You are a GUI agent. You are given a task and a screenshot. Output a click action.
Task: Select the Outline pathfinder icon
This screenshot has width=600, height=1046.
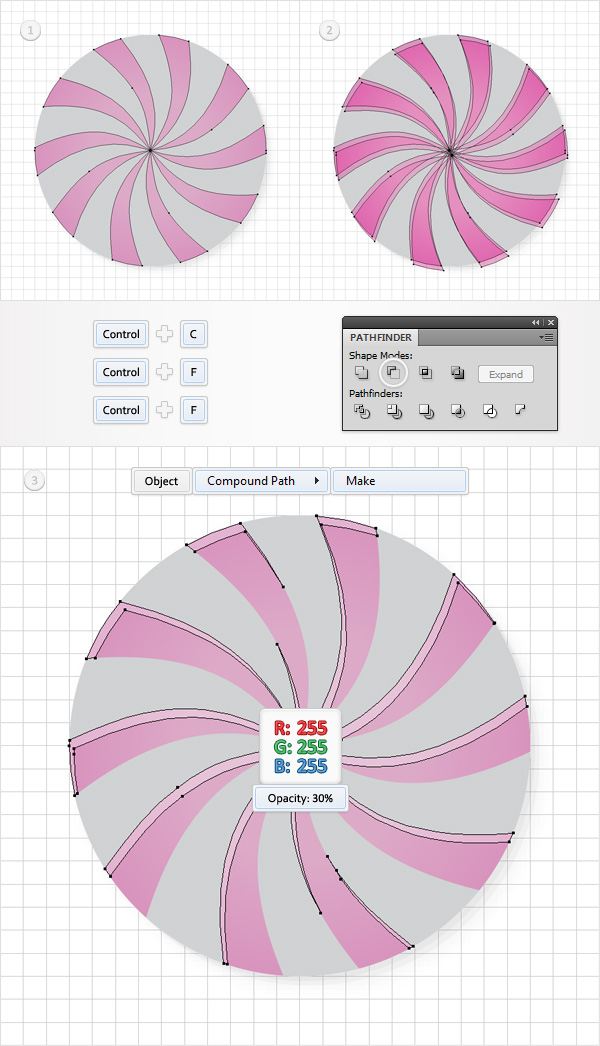[490, 411]
